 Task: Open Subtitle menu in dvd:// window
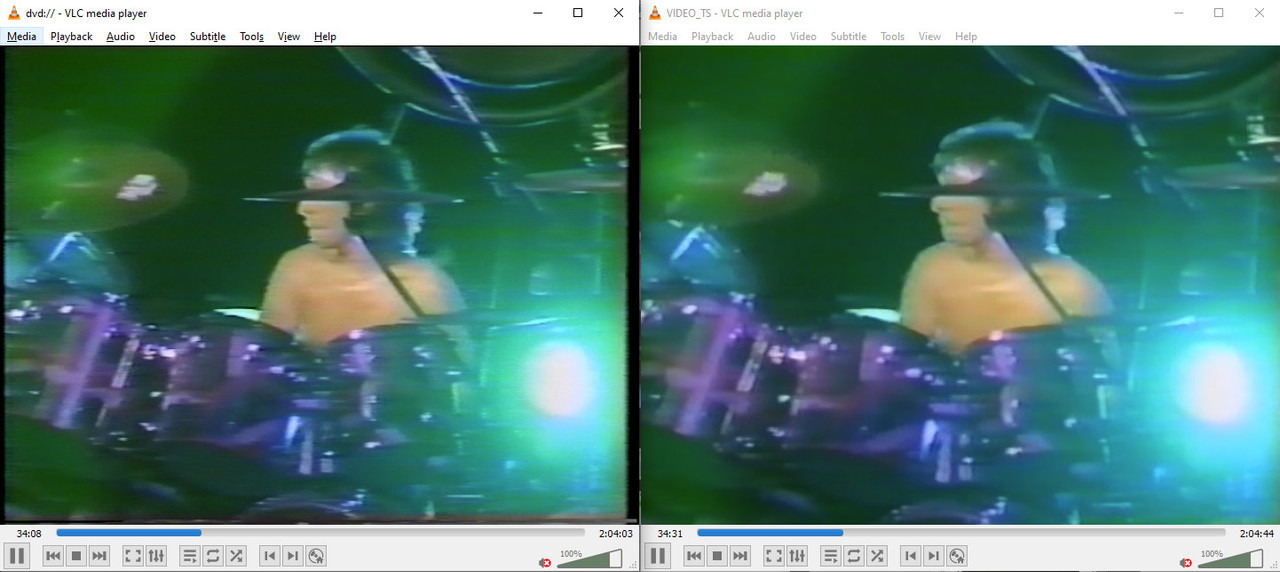point(207,36)
